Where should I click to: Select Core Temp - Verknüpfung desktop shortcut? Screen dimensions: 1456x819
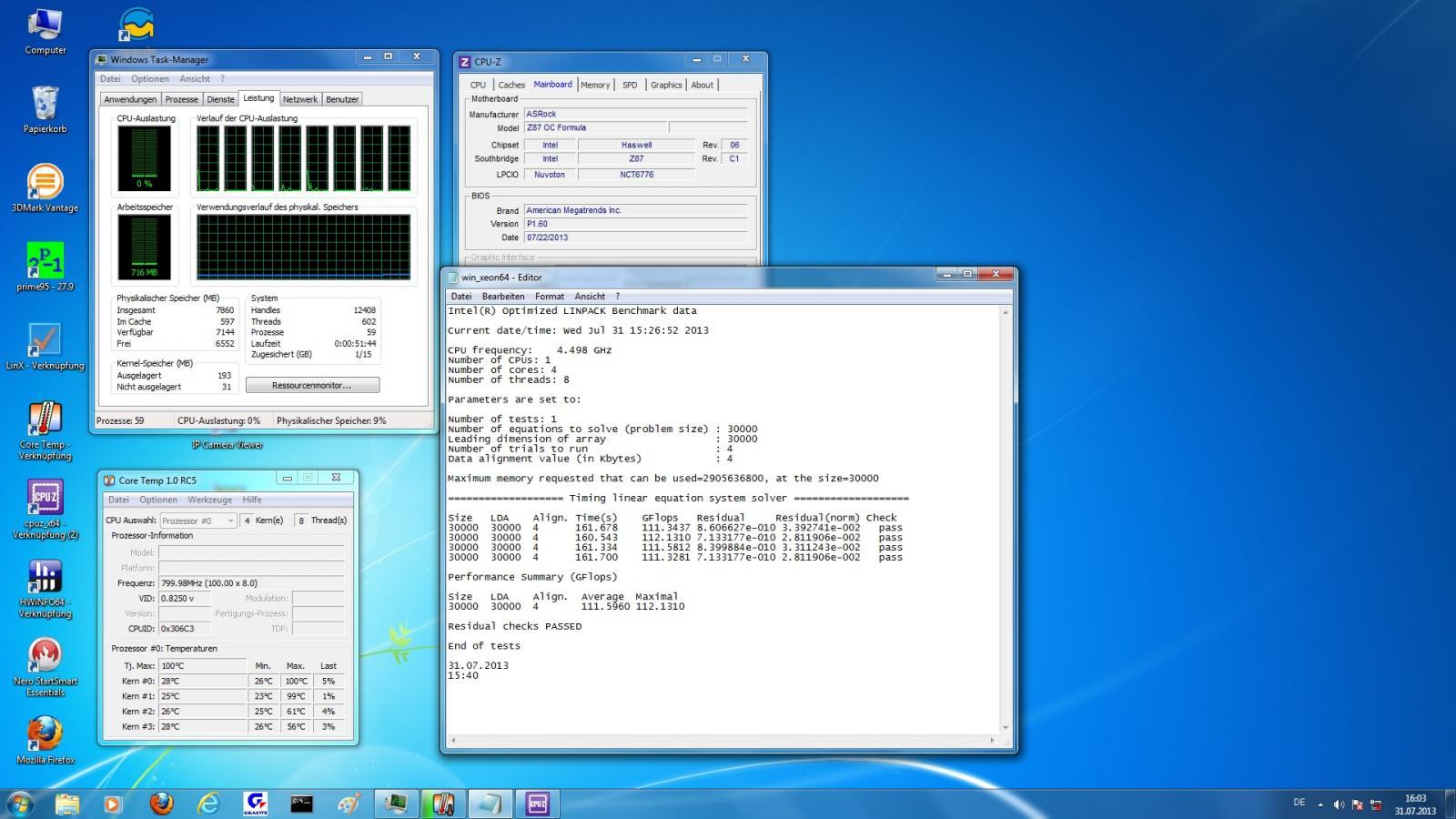coord(45,431)
